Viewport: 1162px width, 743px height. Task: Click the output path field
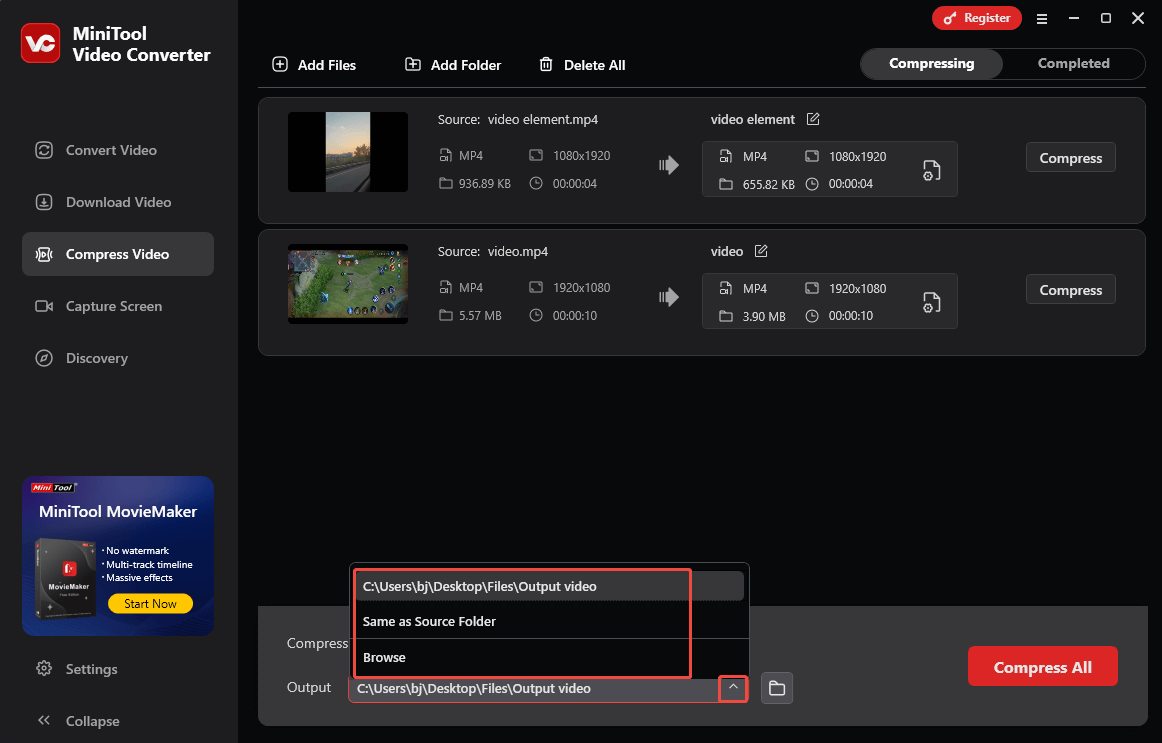click(534, 688)
